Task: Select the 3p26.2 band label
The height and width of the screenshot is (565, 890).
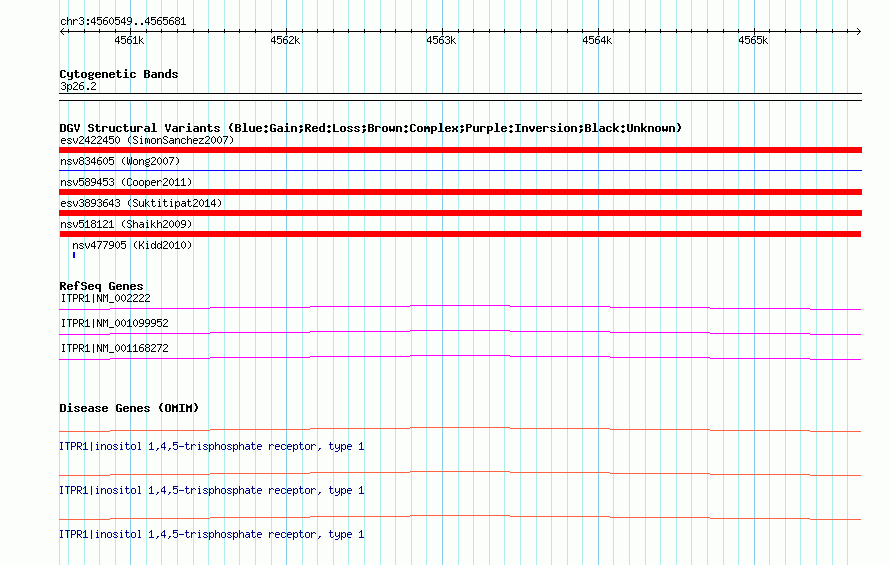Action: [x=78, y=86]
